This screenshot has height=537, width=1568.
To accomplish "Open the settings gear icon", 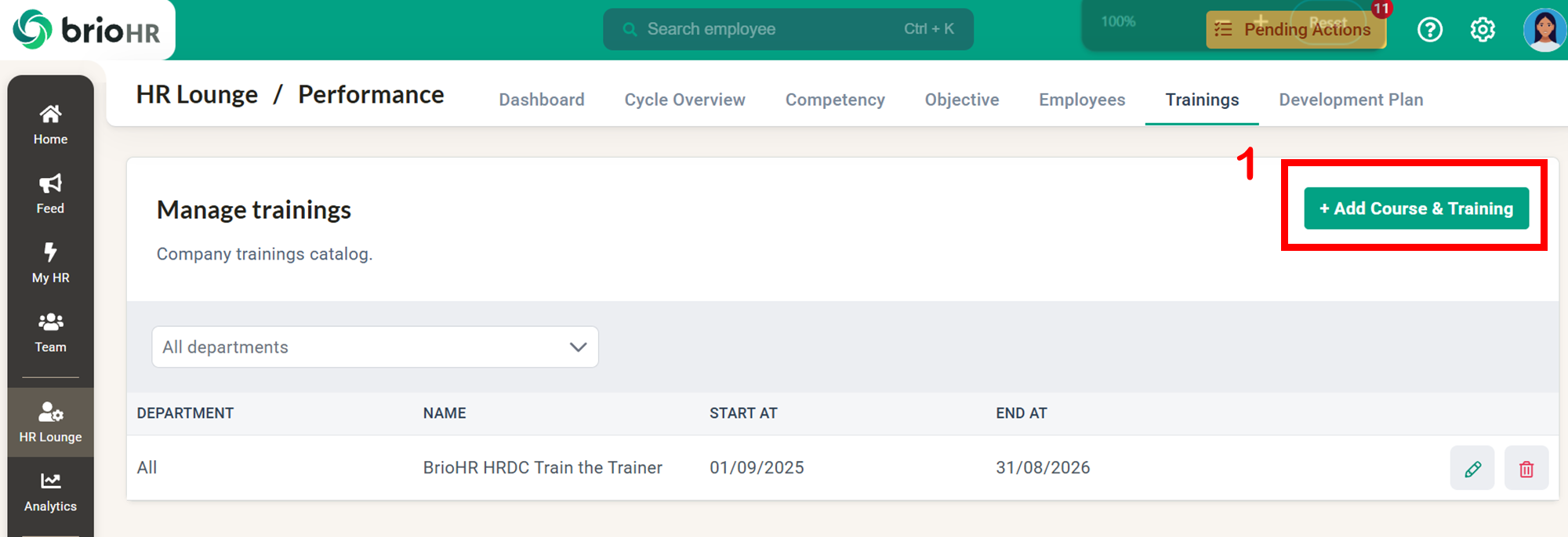I will tap(1482, 30).
